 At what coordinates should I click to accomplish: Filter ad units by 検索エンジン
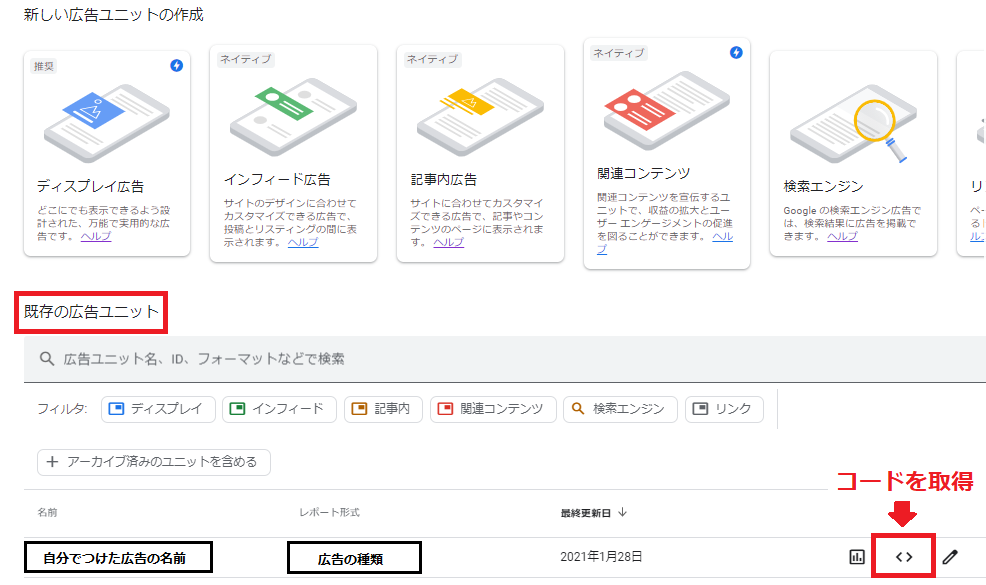coord(620,409)
